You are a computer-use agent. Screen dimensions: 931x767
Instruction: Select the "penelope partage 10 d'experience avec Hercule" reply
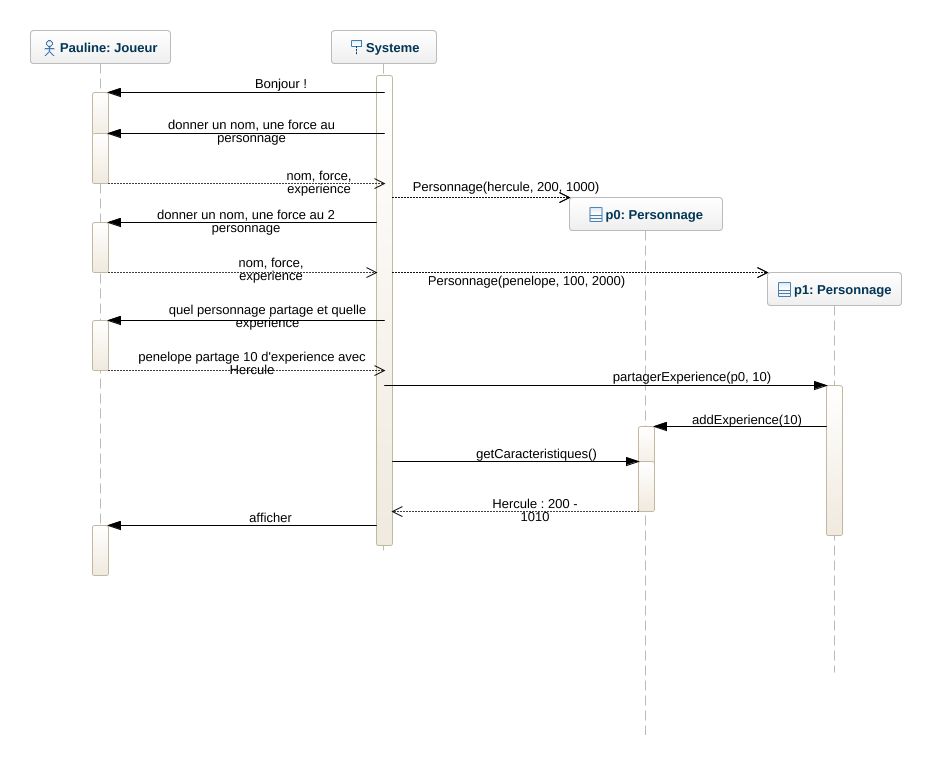tap(252, 363)
